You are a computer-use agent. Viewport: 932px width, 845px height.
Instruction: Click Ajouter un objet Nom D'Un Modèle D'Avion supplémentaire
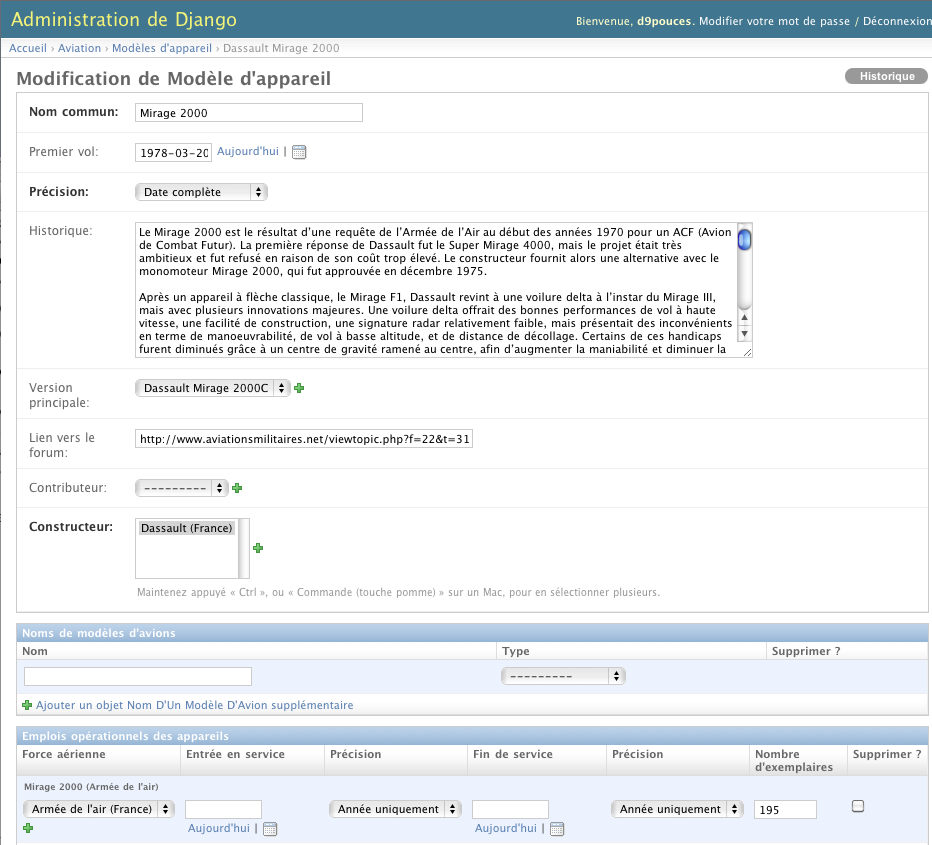click(194, 705)
